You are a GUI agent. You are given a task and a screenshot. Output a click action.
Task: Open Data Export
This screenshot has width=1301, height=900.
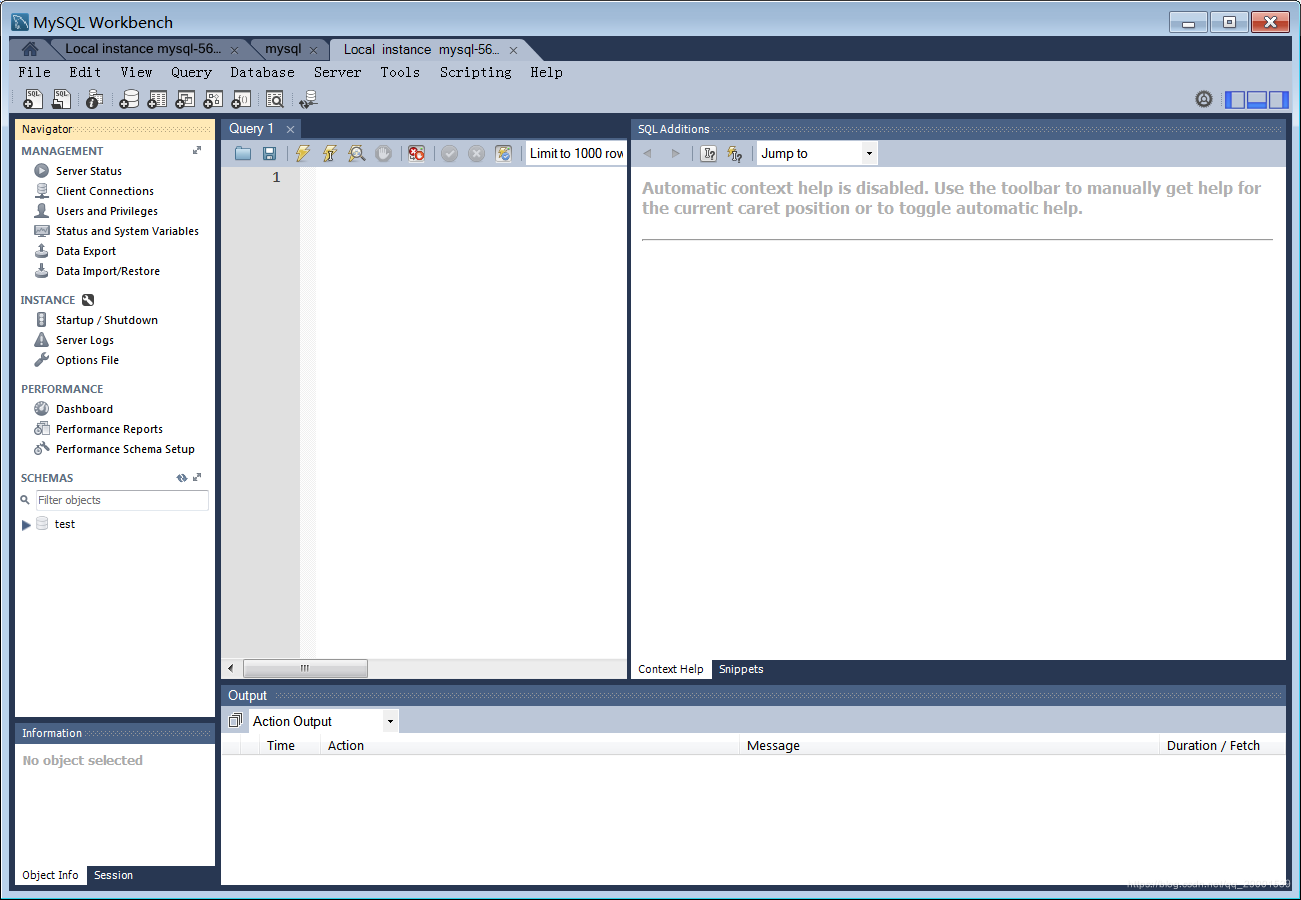[x=86, y=251]
